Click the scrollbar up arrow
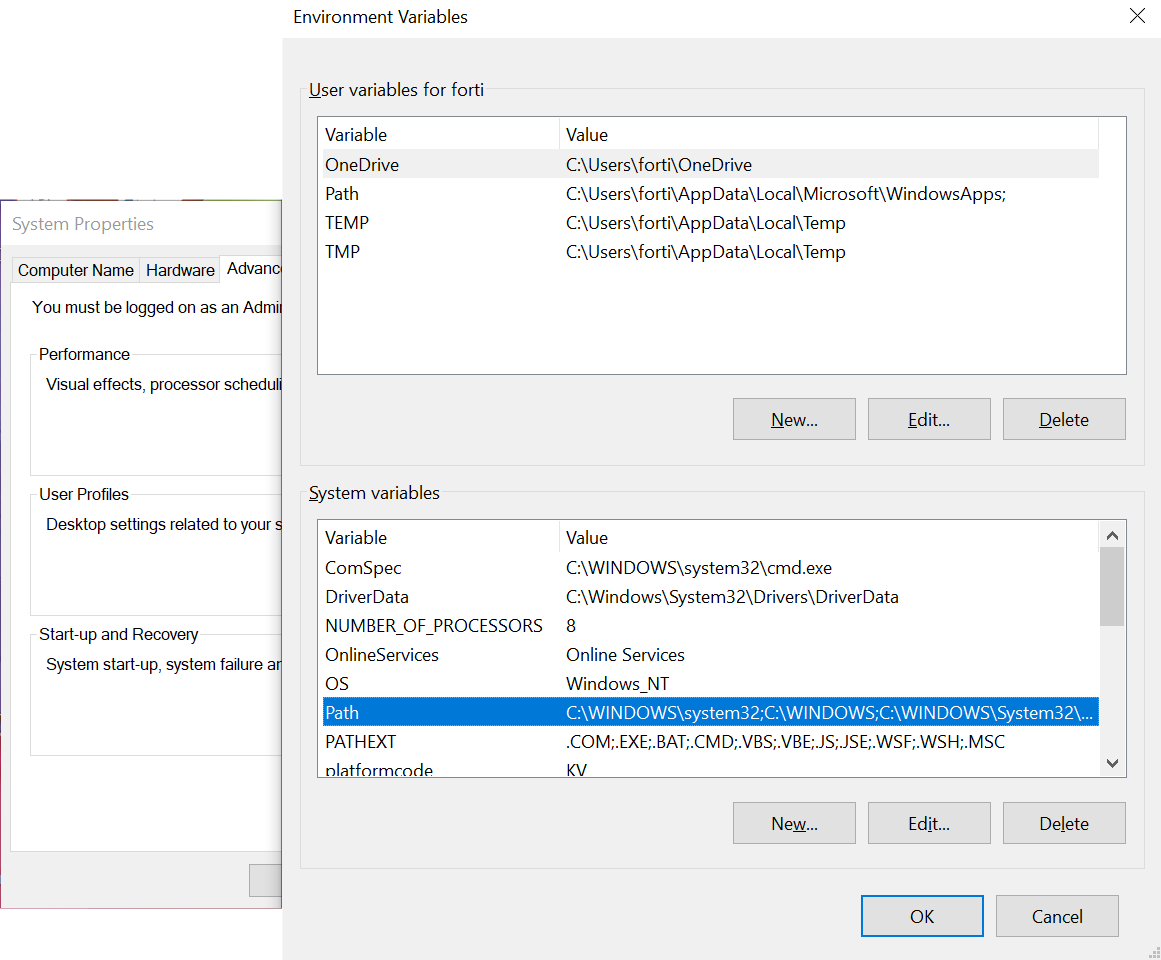The image size is (1161, 960). (x=1112, y=535)
